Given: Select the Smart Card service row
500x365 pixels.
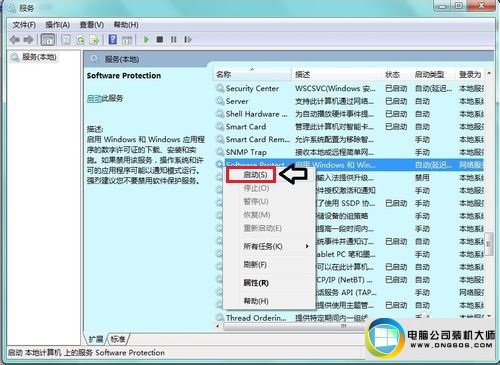Looking at the screenshot, I should coord(349,127).
